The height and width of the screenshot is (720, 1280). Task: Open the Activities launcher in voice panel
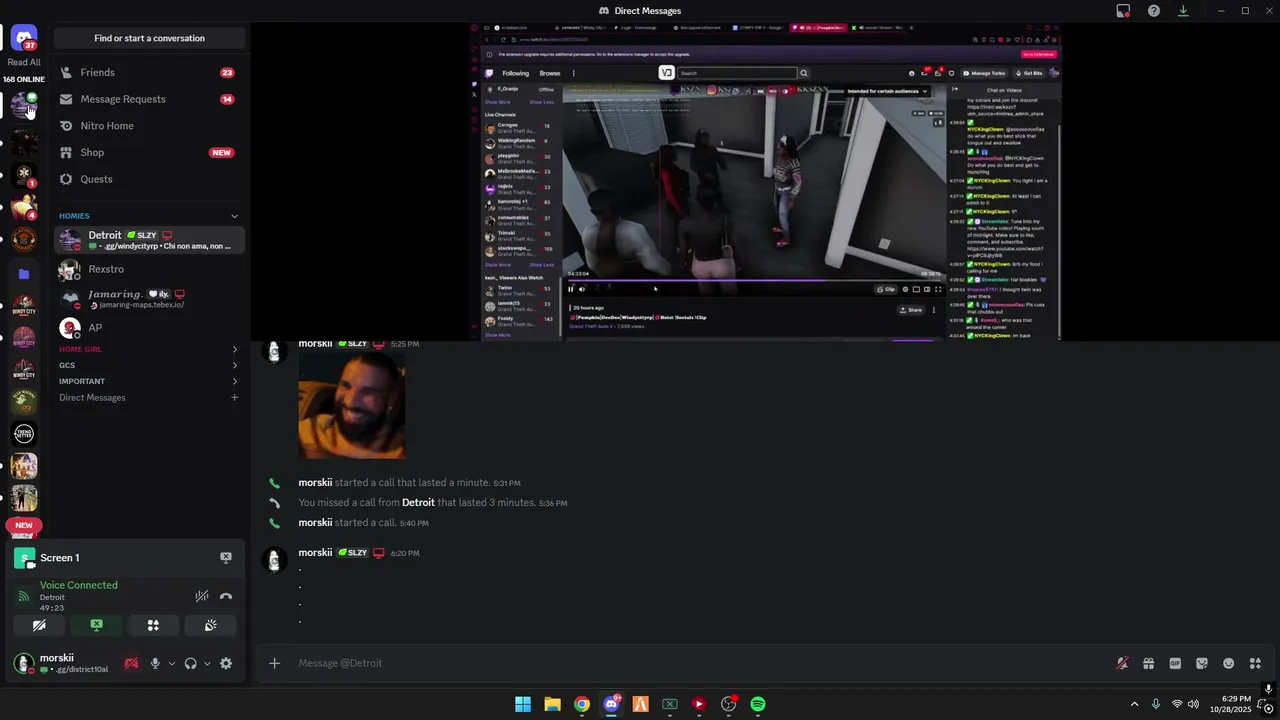(x=153, y=625)
